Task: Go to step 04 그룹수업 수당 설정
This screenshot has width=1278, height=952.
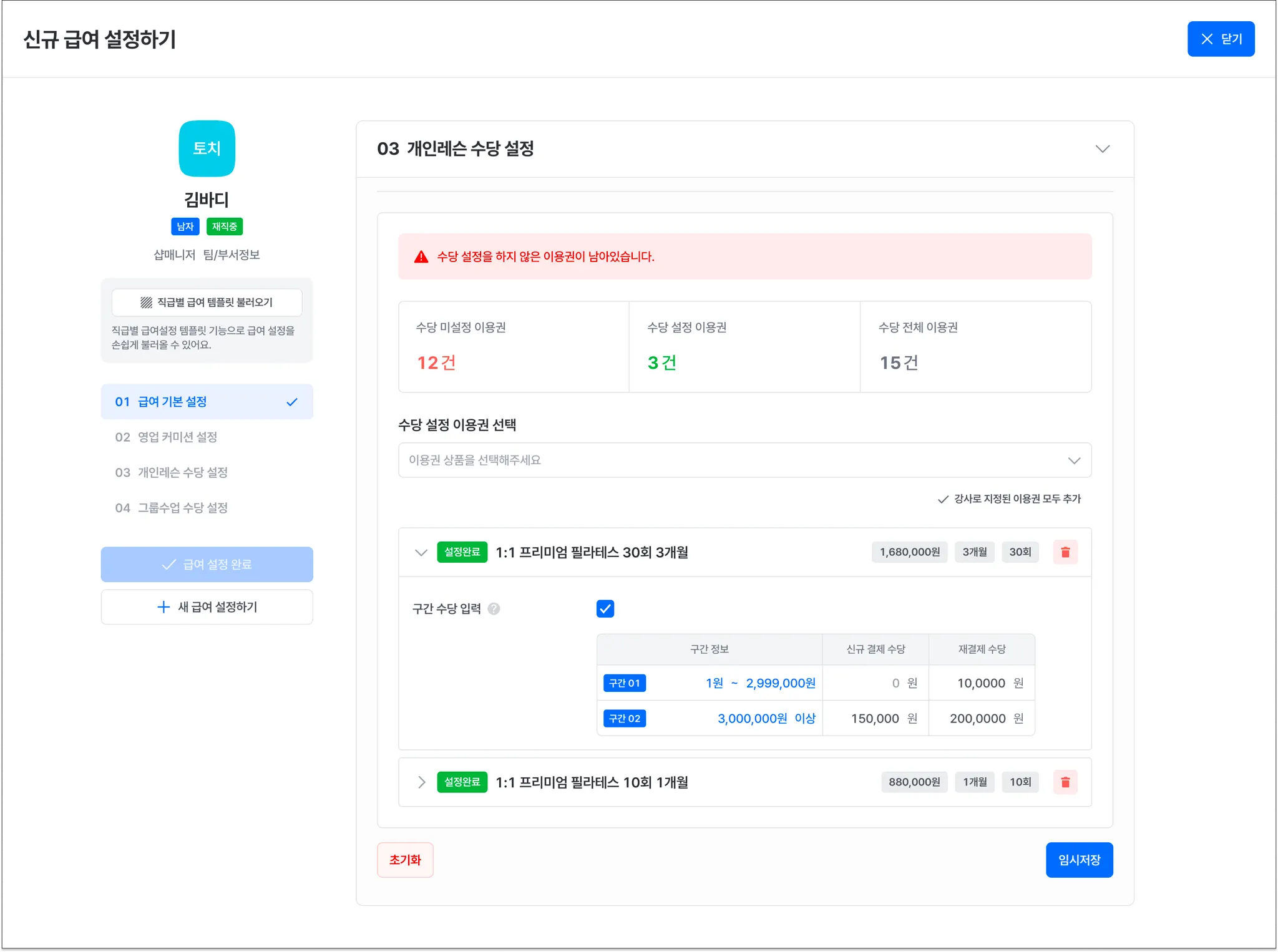Action: [x=171, y=508]
